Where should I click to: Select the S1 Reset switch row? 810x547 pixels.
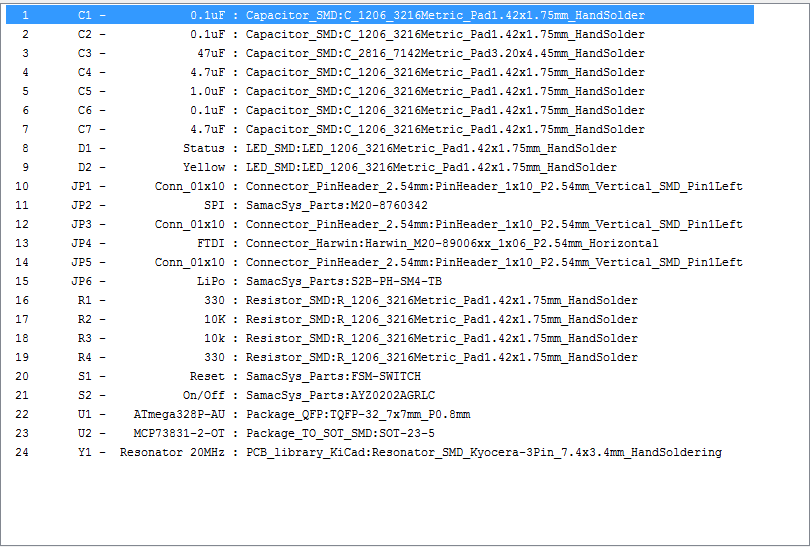click(380, 377)
